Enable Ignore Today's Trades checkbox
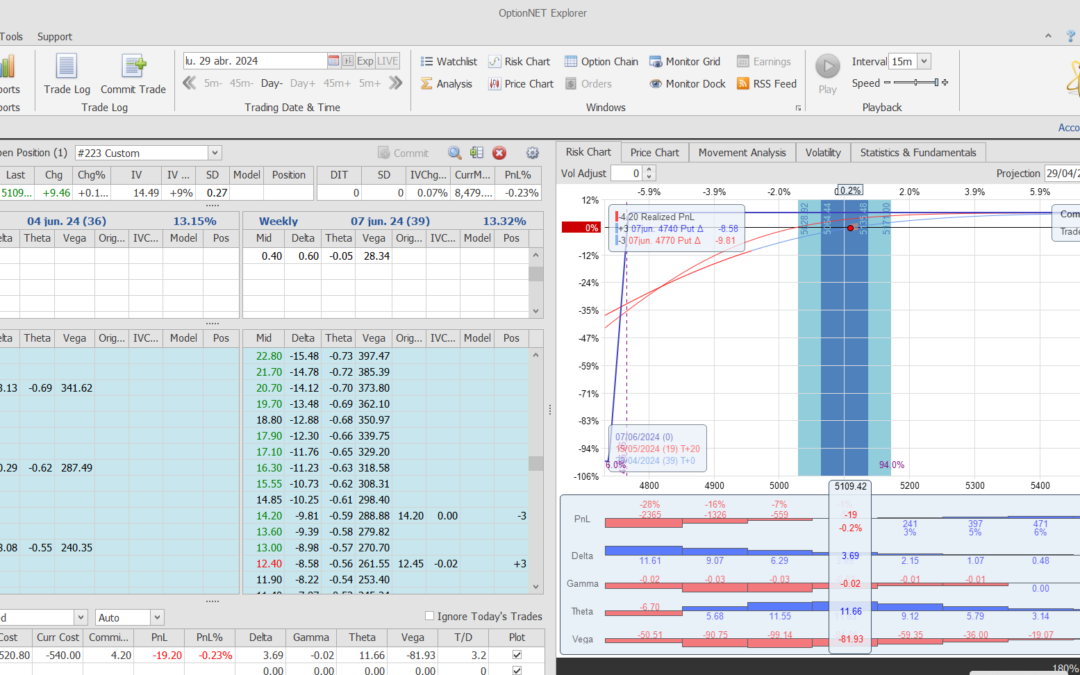 click(430, 616)
